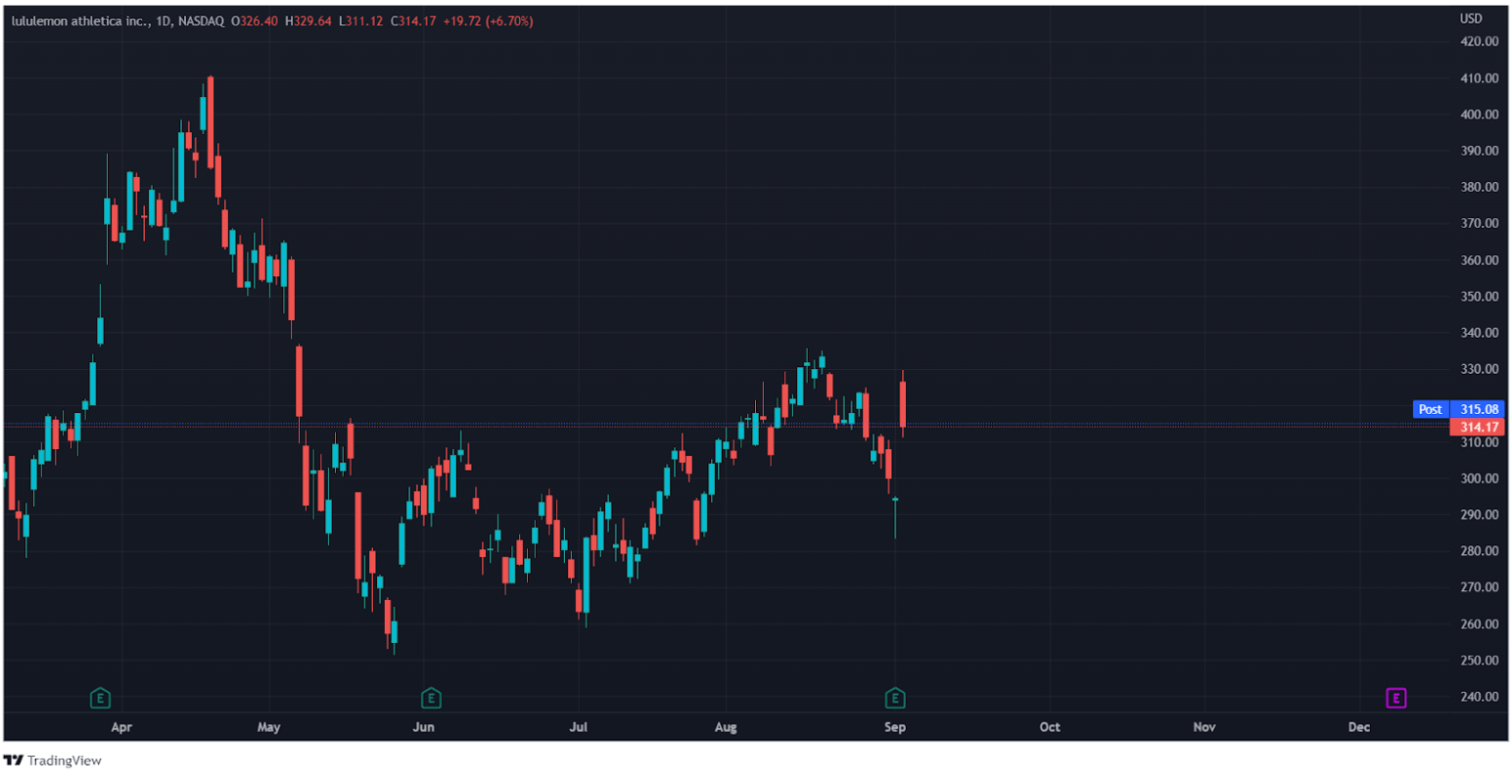The height and width of the screenshot is (784, 1512).
Task: Click the 300.00 price scale label
Action: coord(1480,479)
